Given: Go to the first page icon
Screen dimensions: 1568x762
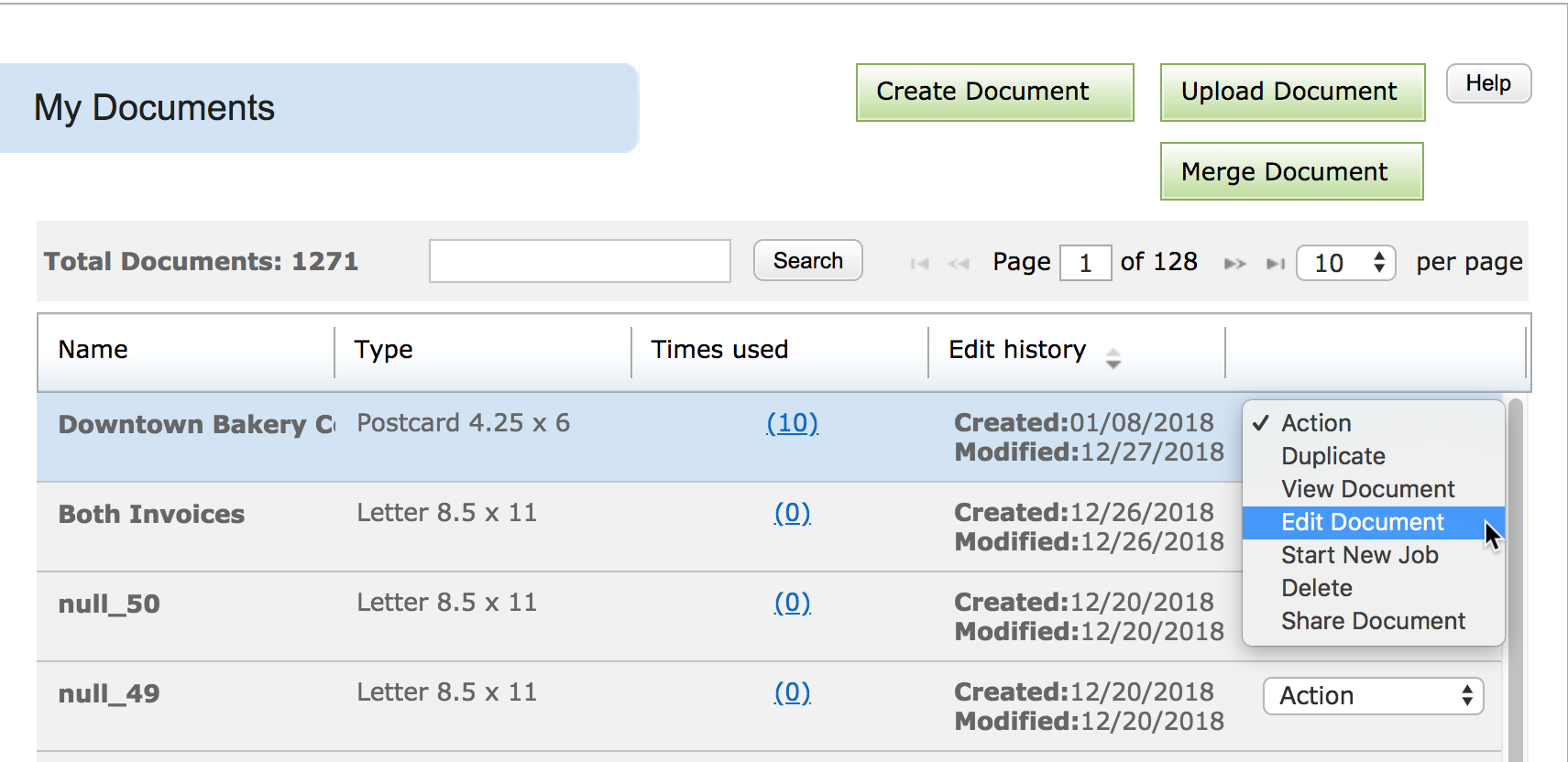Looking at the screenshot, I should pos(920,264).
